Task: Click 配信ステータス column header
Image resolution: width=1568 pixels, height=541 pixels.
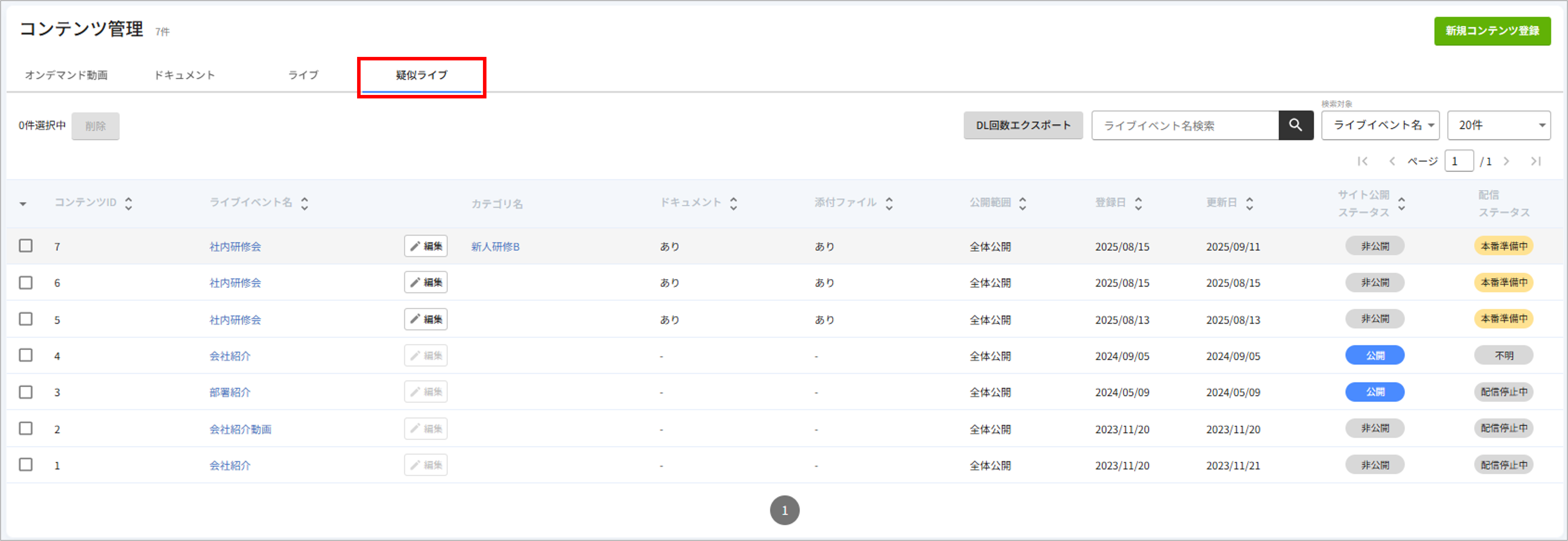Action: 1504,204
